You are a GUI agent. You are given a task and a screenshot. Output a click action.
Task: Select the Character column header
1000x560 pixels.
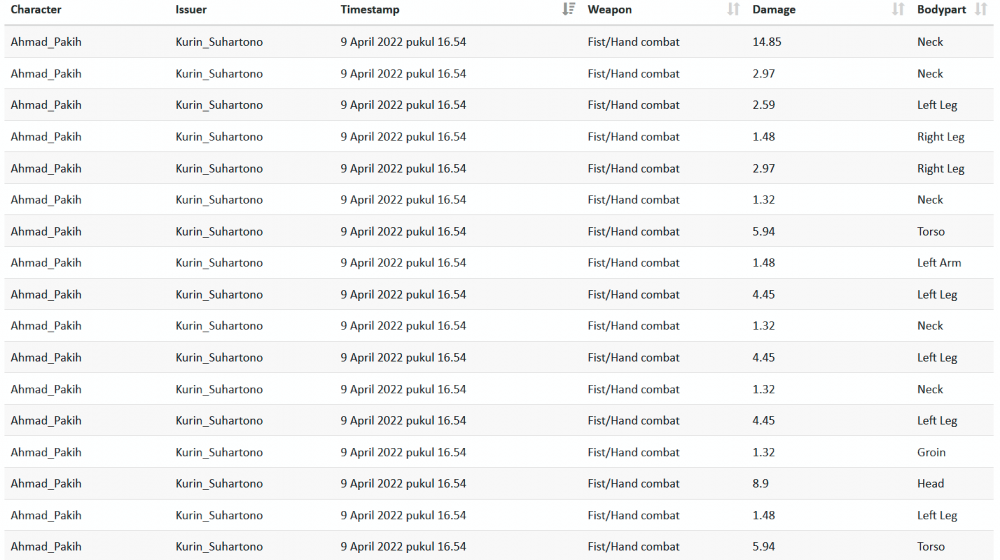pos(36,10)
